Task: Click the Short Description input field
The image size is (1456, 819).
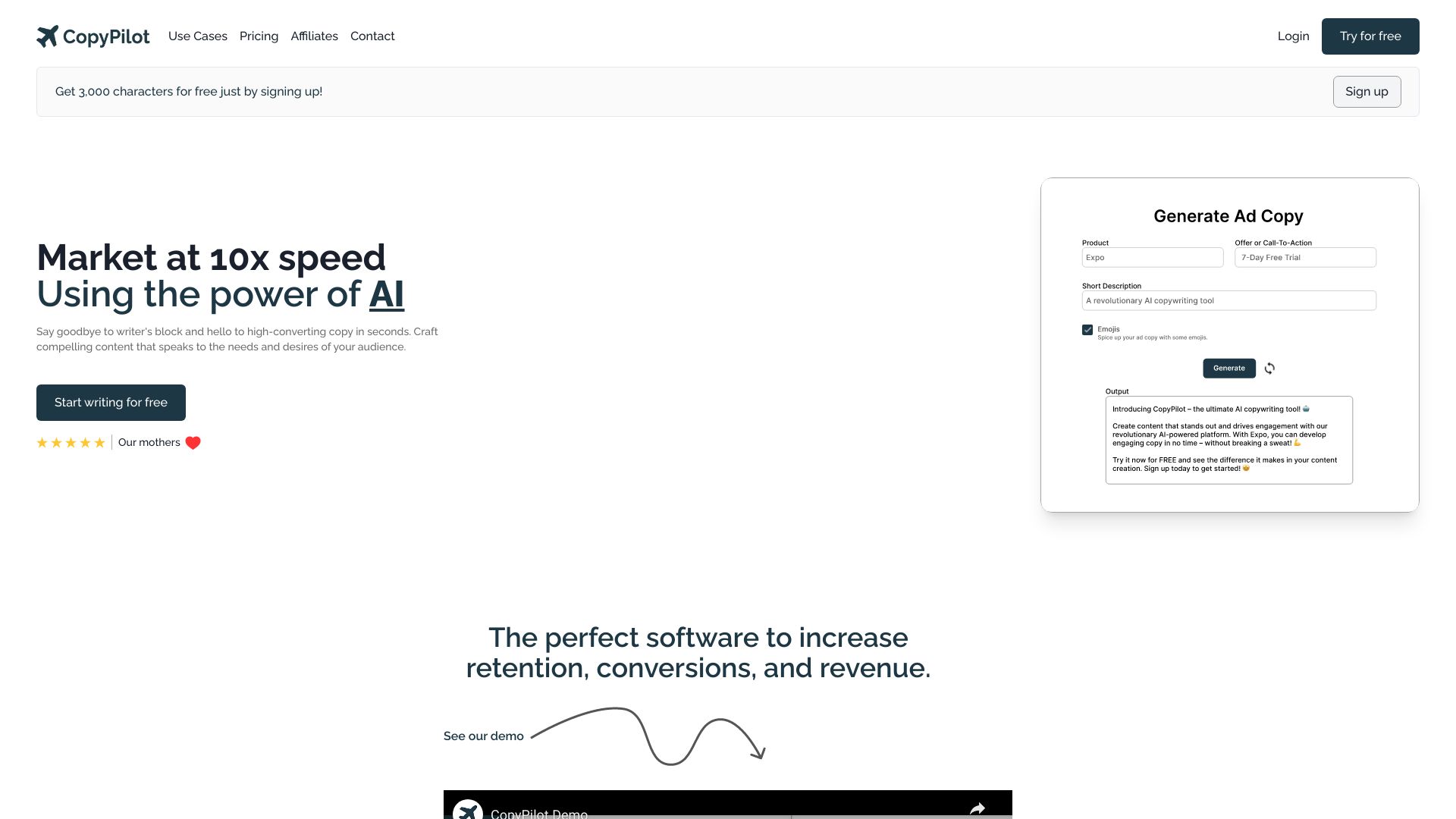Action: point(1228,300)
